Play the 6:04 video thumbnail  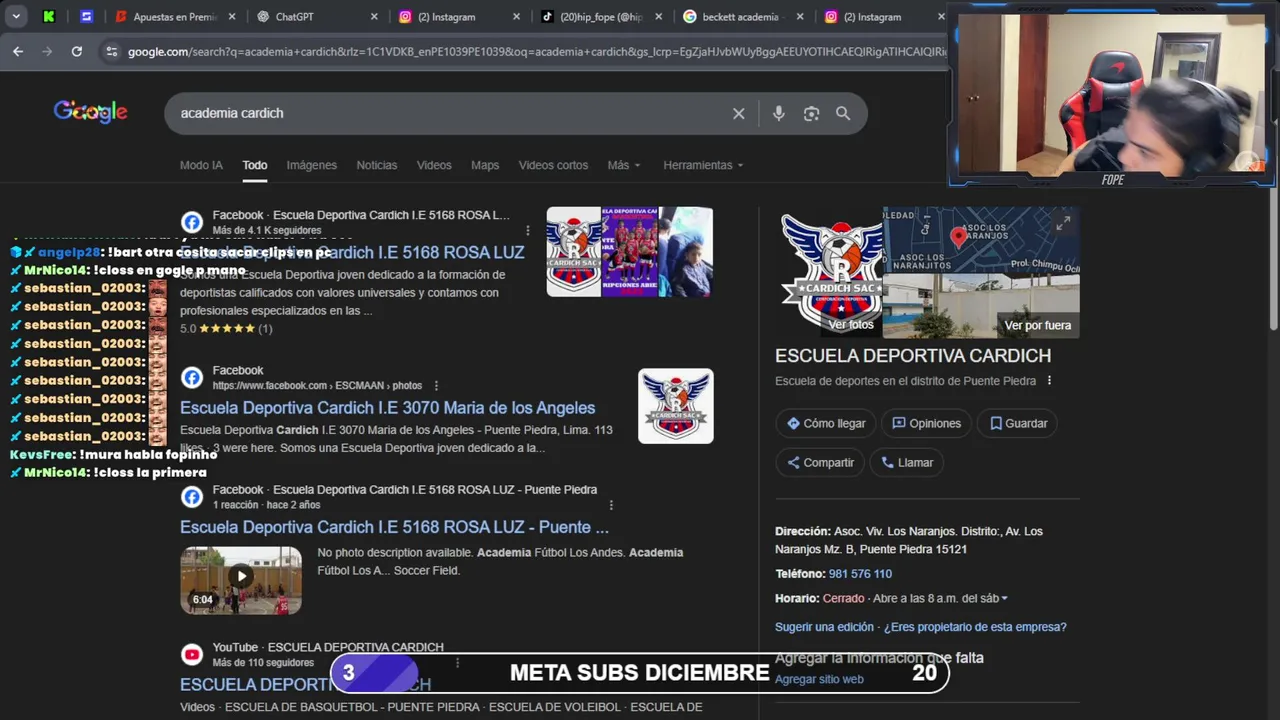241,580
